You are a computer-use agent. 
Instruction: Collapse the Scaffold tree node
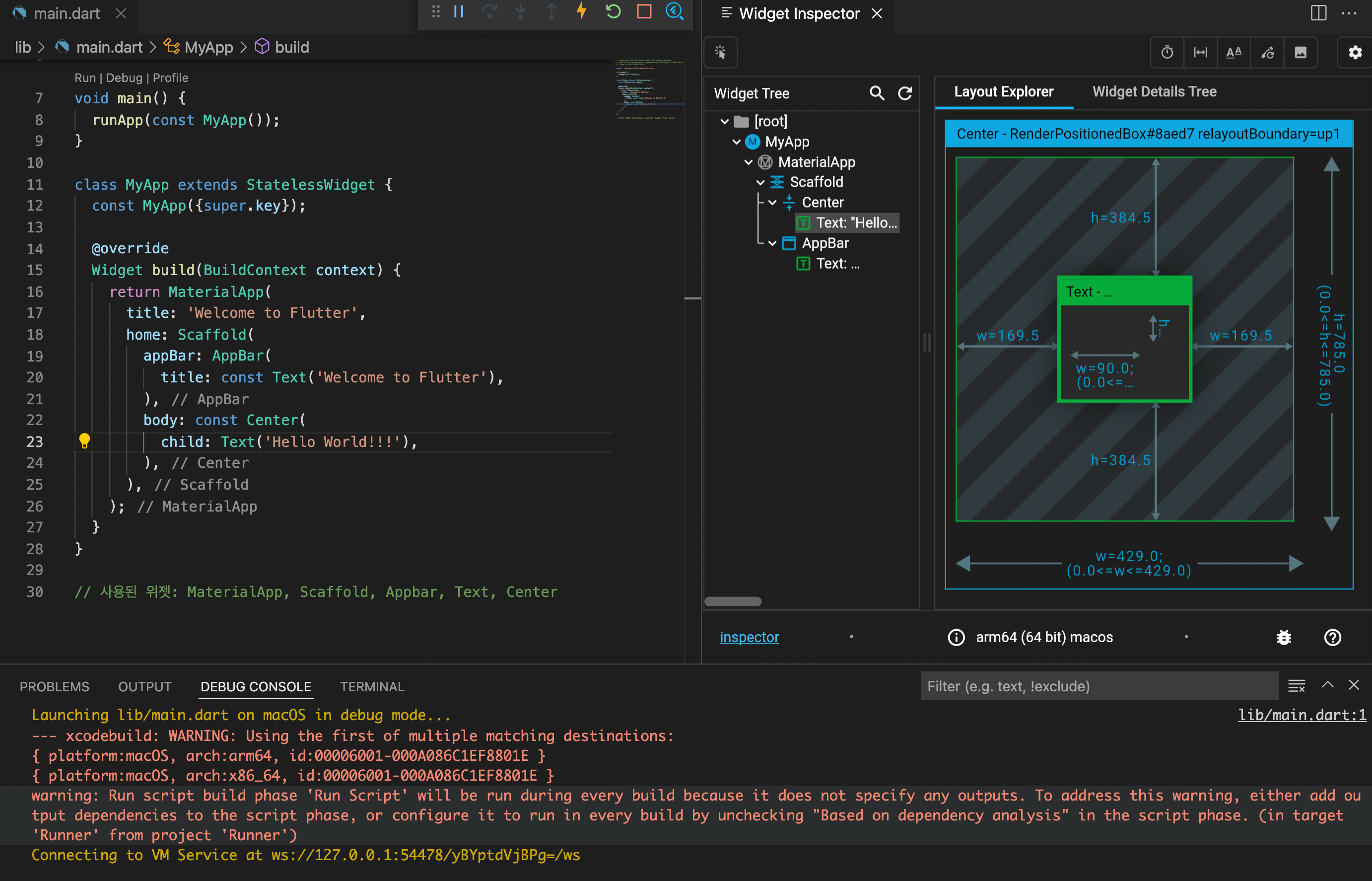pyautogui.click(x=760, y=182)
